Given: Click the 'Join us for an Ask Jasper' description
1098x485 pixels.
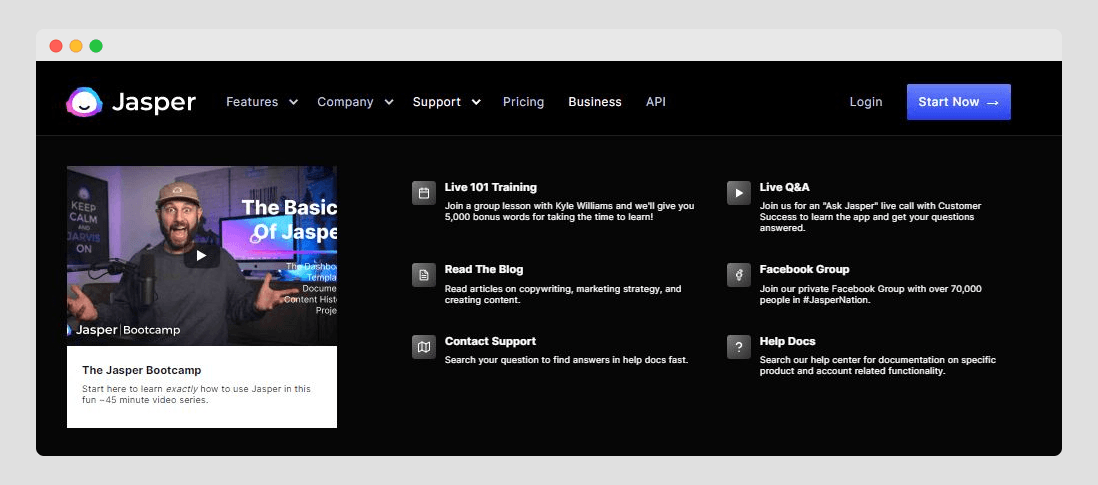Looking at the screenshot, I should click(870, 217).
